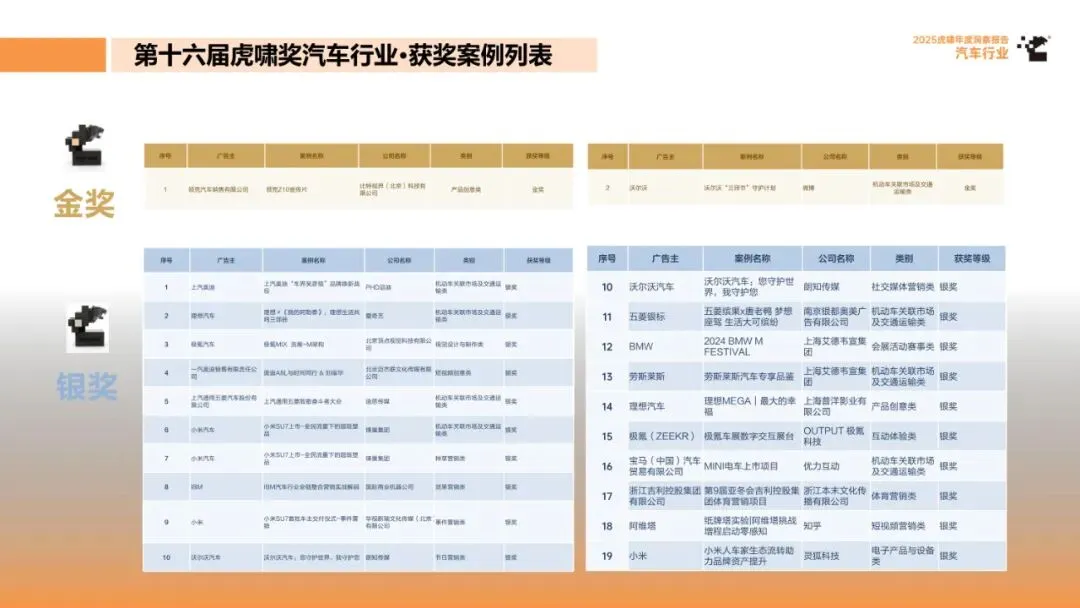Click the 序号 header in right silver table
1080x608 pixels.
[x=607, y=259]
